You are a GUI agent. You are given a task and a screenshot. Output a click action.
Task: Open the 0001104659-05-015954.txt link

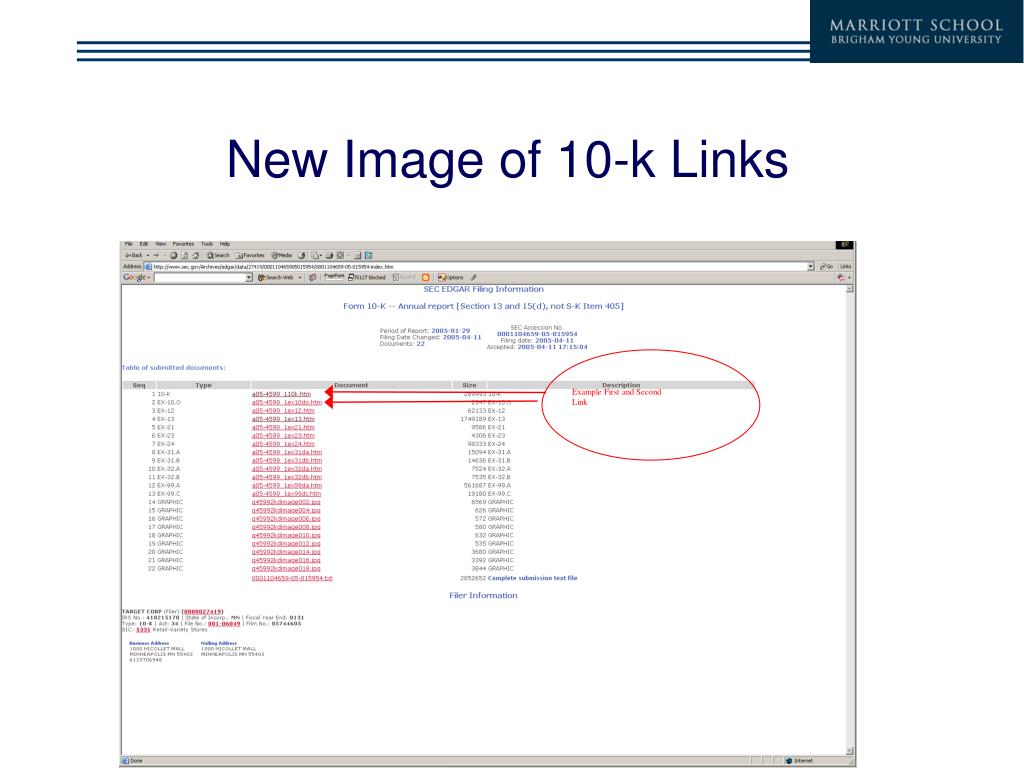[292, 578]
